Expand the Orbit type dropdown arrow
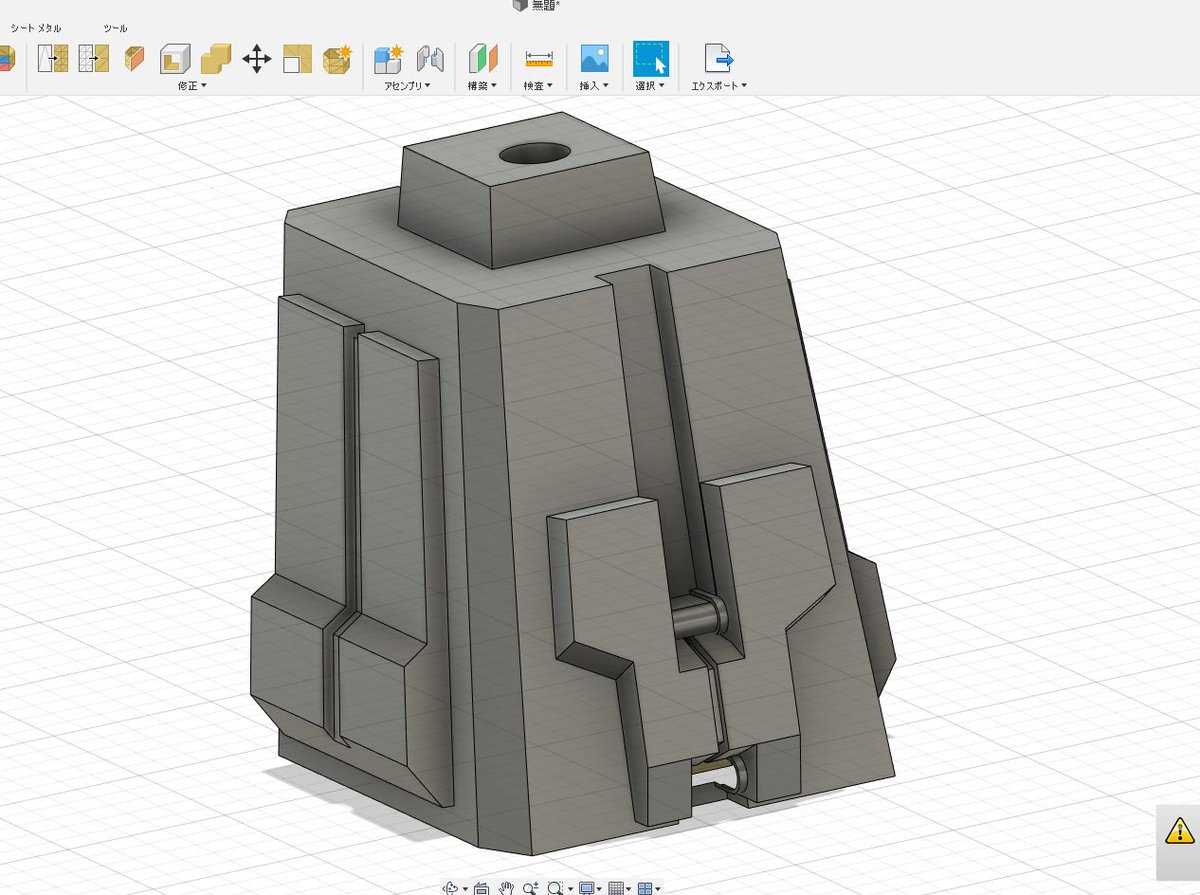Screen dimensions: 1200x895 click(465, 888)
